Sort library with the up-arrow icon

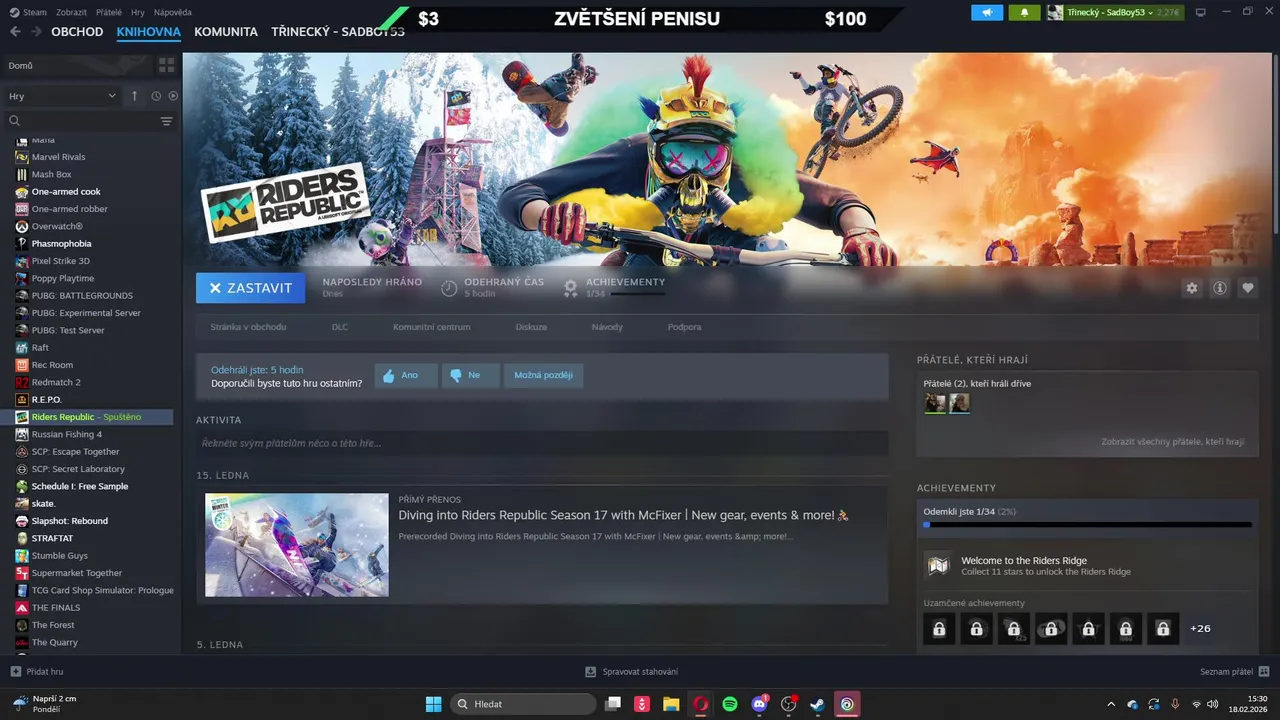pyautogui.click(x=135, y=96)
